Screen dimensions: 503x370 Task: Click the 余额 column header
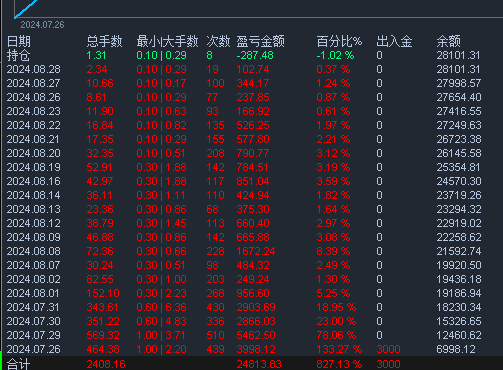pyautogui.click(x=448, y=42)
